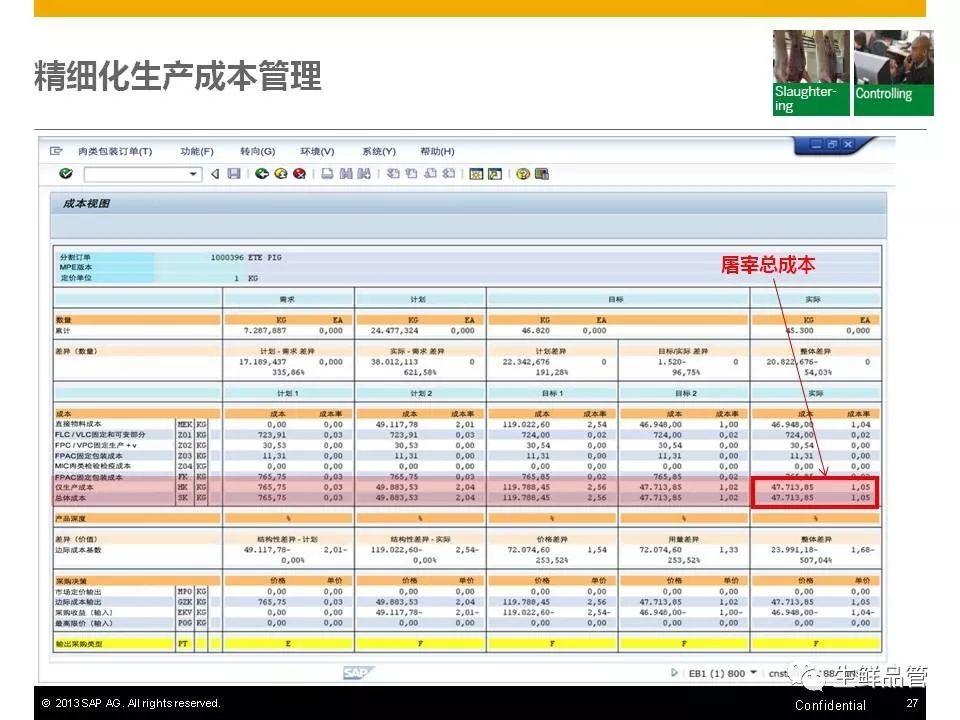Expand status bar with triangle arrow

point(675,673)
